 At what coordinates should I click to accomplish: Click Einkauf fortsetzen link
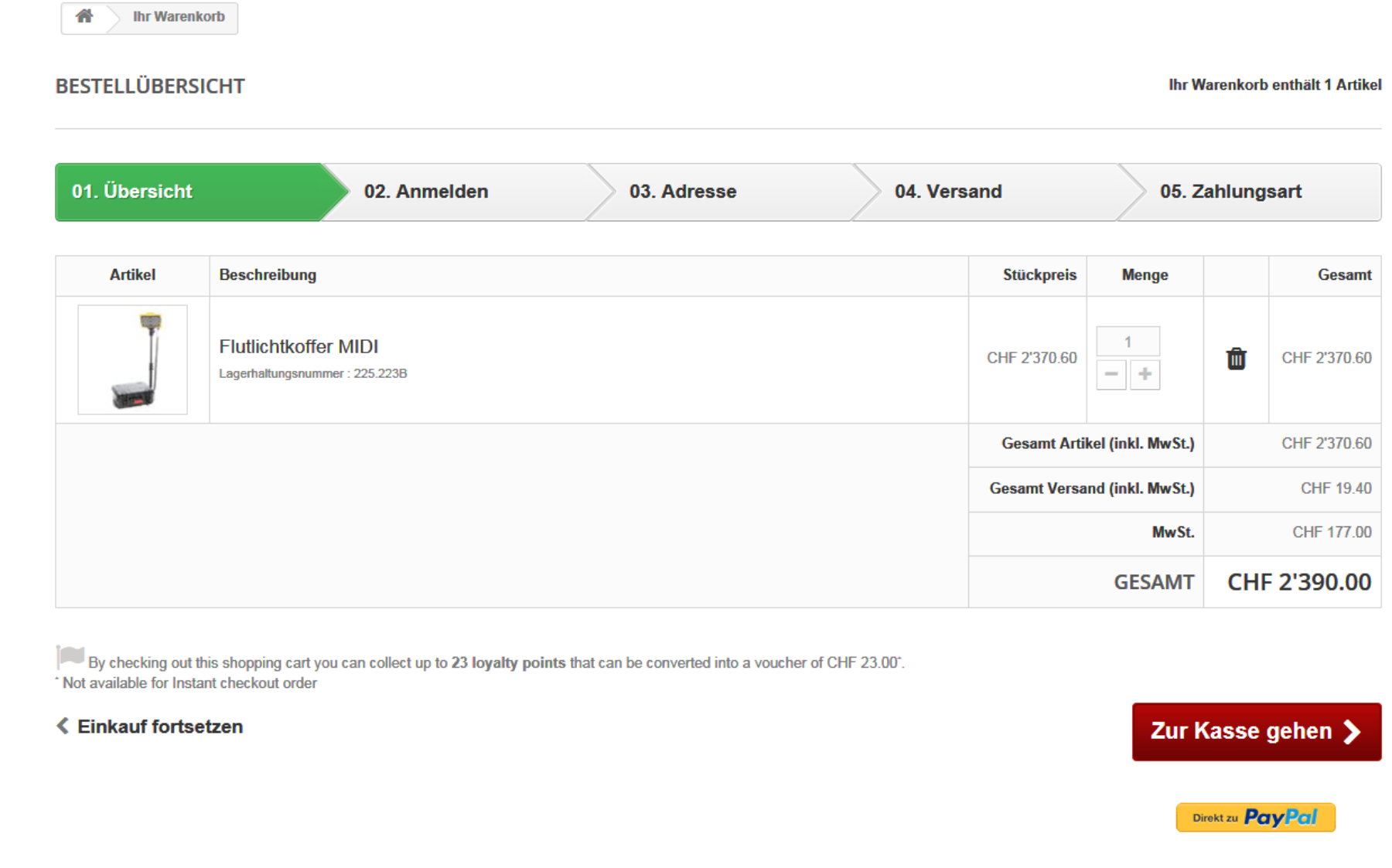click(160, 727)
